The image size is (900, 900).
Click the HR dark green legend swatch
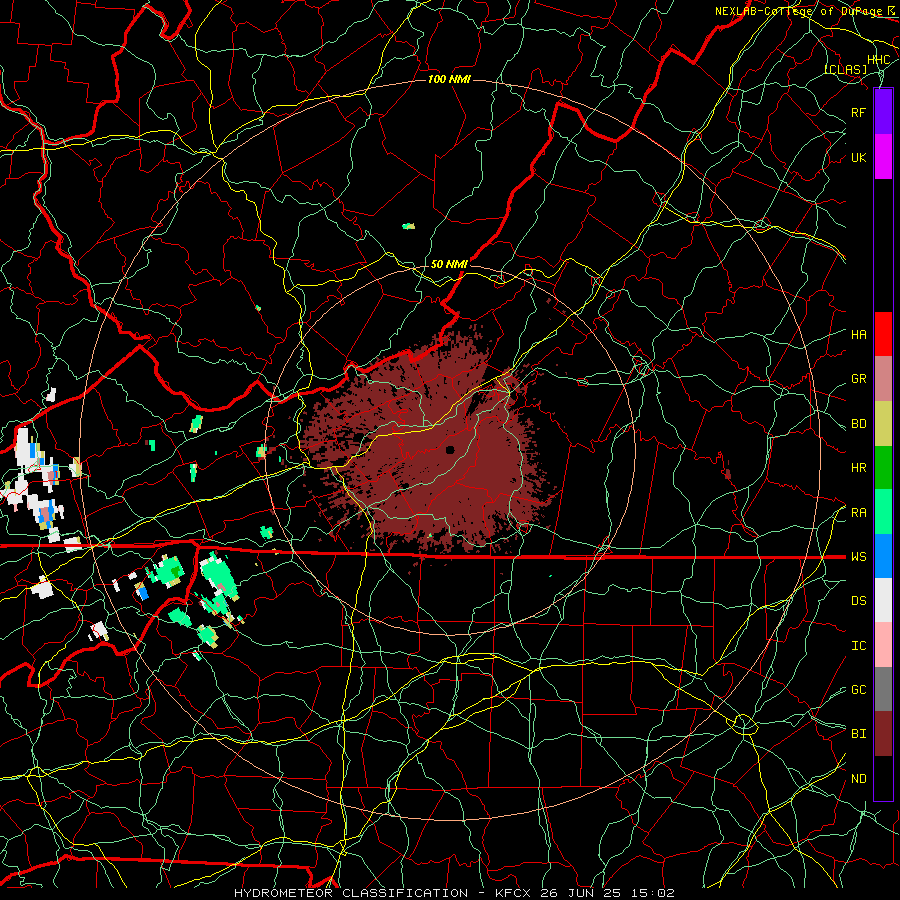(x=883, y=468)
